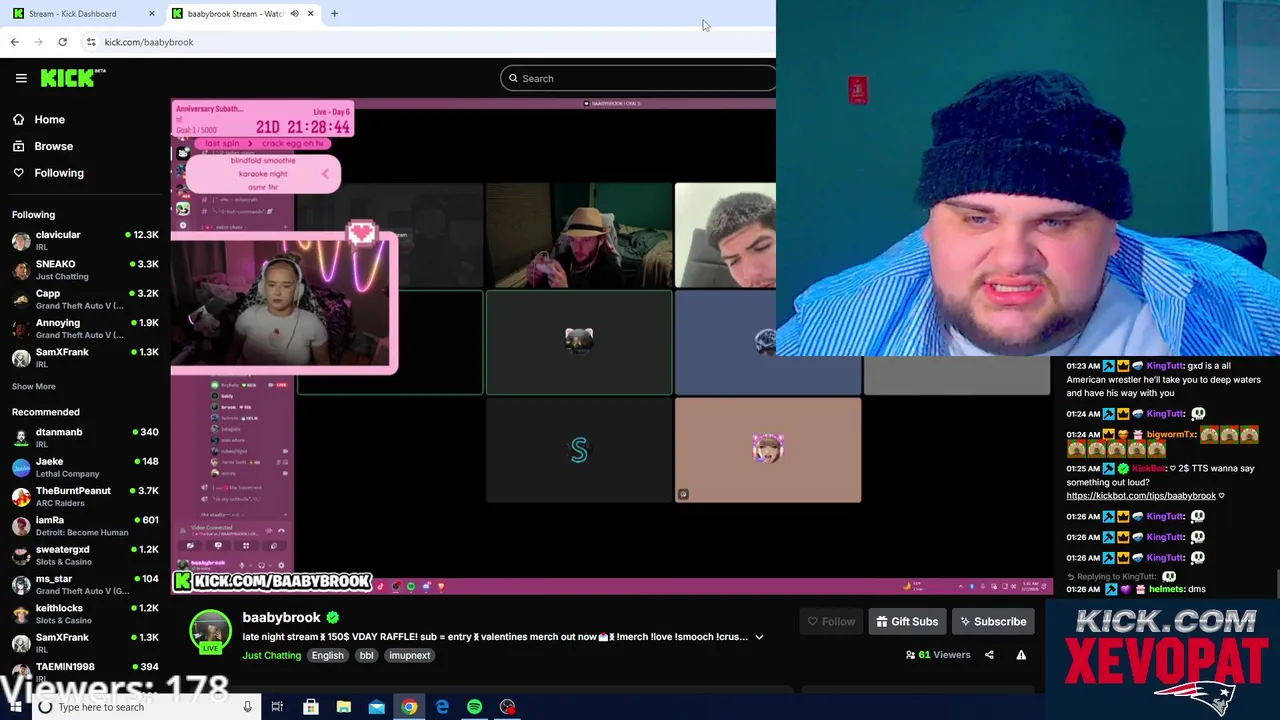Click the taskbar microphone search icon
Image resolution: width=1280 pixels, height=720 pixels.
click(247, 707)
